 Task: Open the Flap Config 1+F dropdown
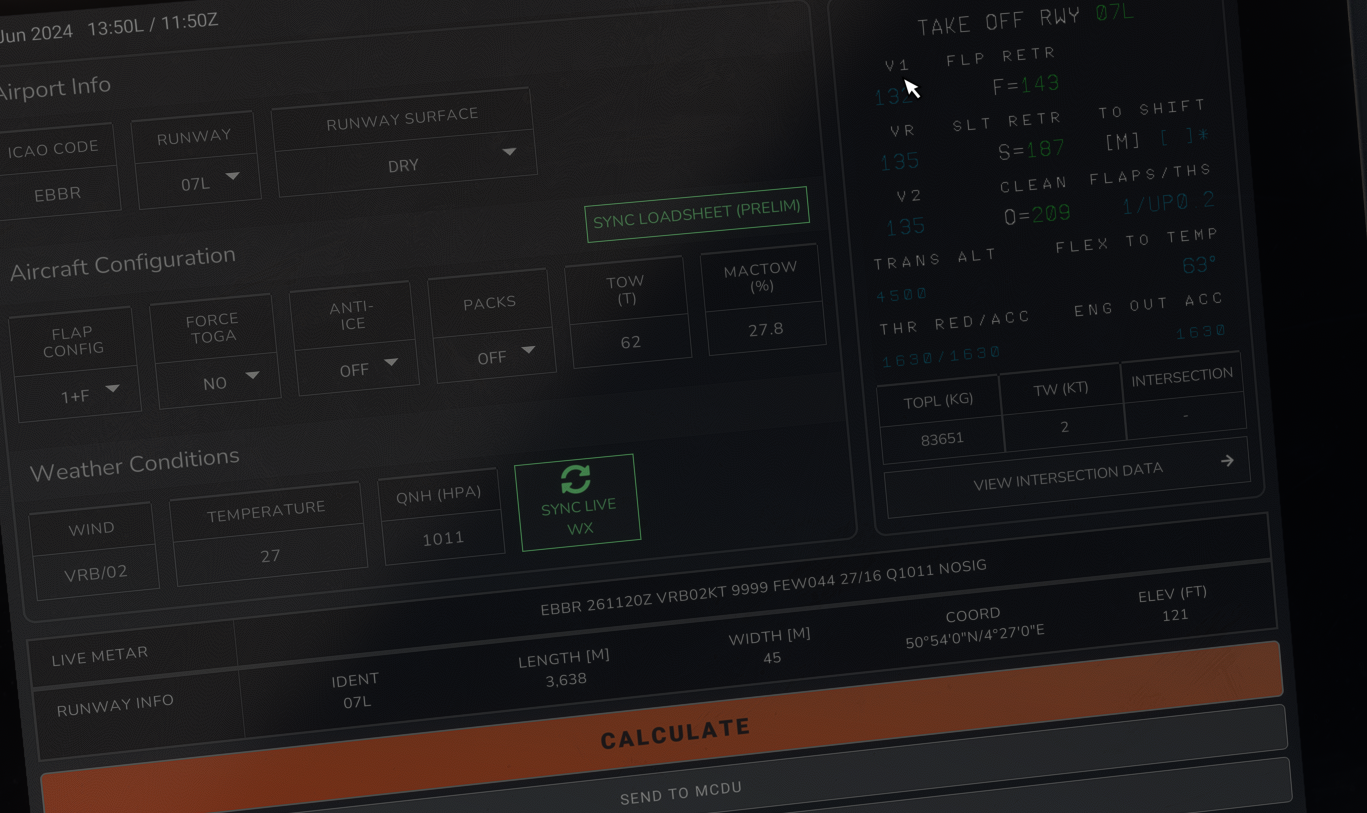[77, 394]
